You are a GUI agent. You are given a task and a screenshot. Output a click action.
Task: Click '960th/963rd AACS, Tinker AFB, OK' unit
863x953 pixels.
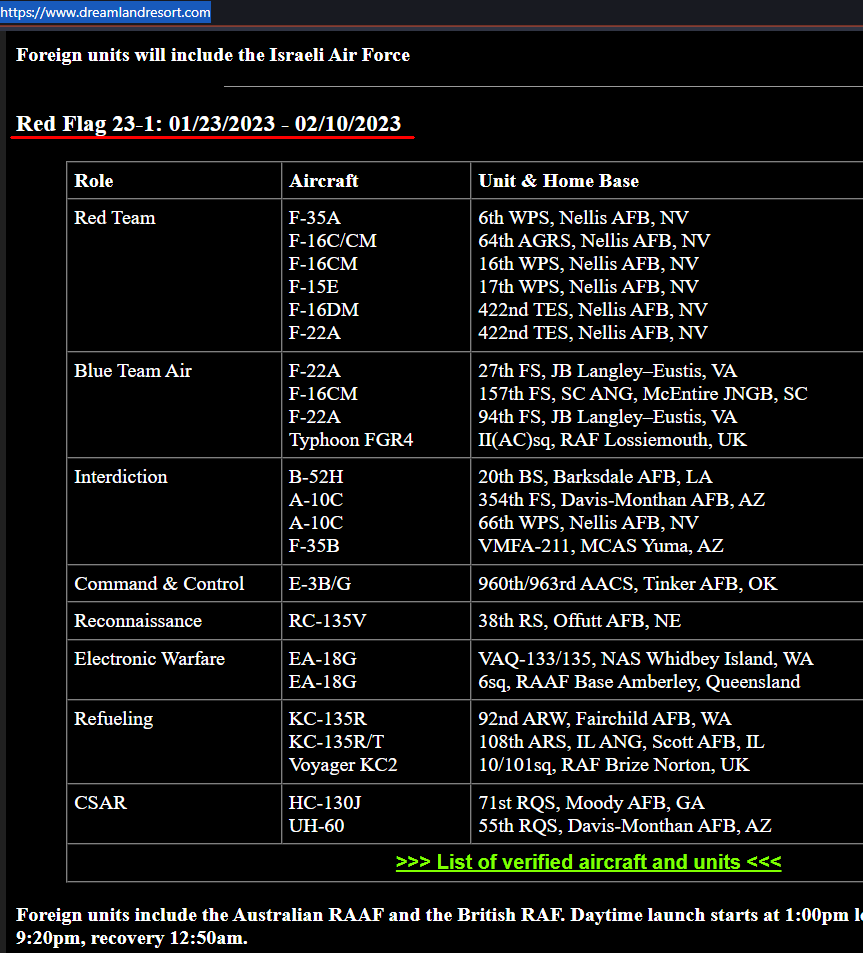pos(627,583)
